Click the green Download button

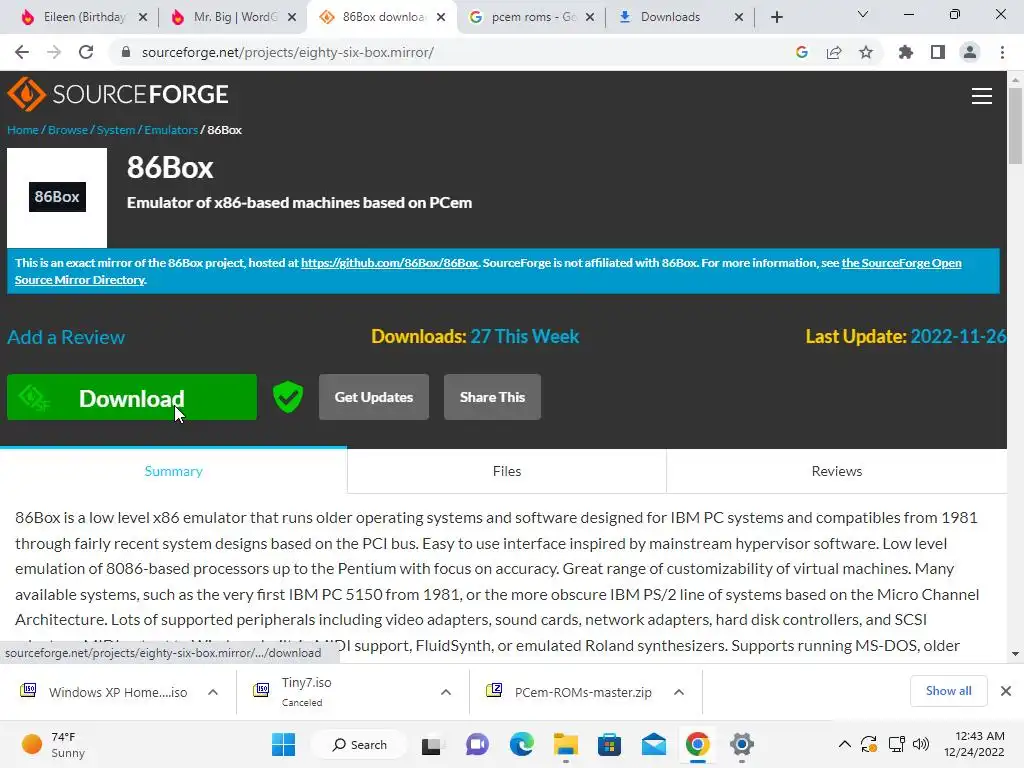(132, 397)
